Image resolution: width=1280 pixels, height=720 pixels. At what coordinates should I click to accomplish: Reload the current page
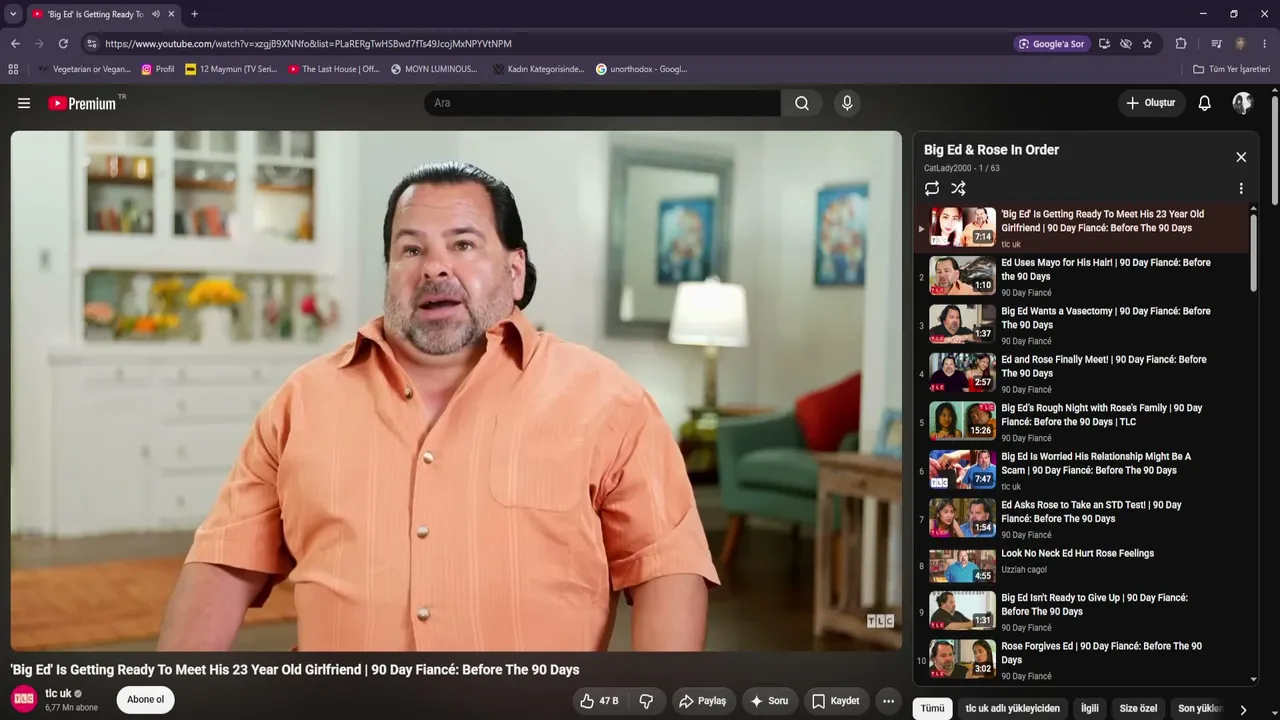63,44
